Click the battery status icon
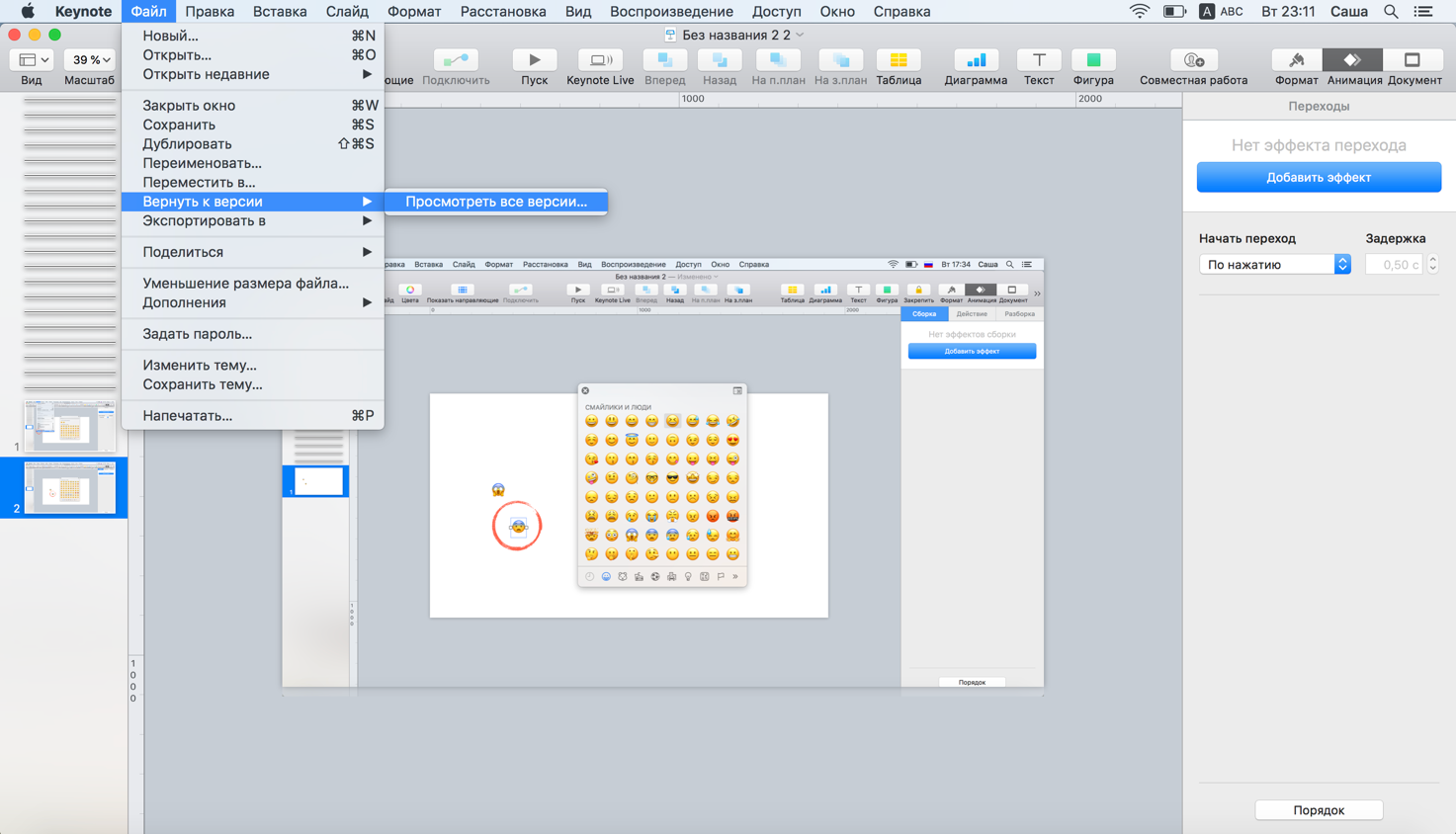 [x=1174, y=12]
